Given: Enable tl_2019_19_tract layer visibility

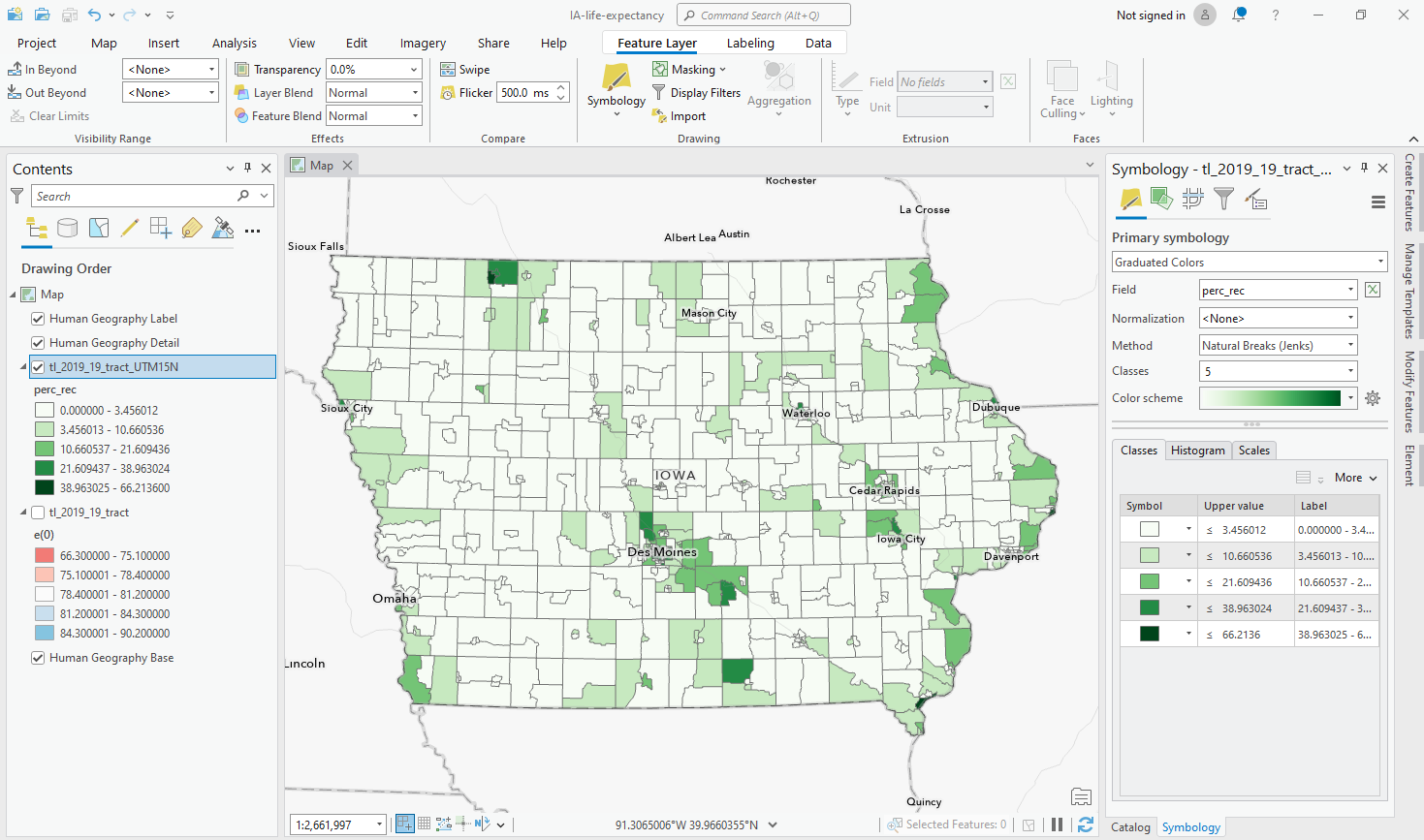Looking at the screenshot, I should (x=38, y=513).
